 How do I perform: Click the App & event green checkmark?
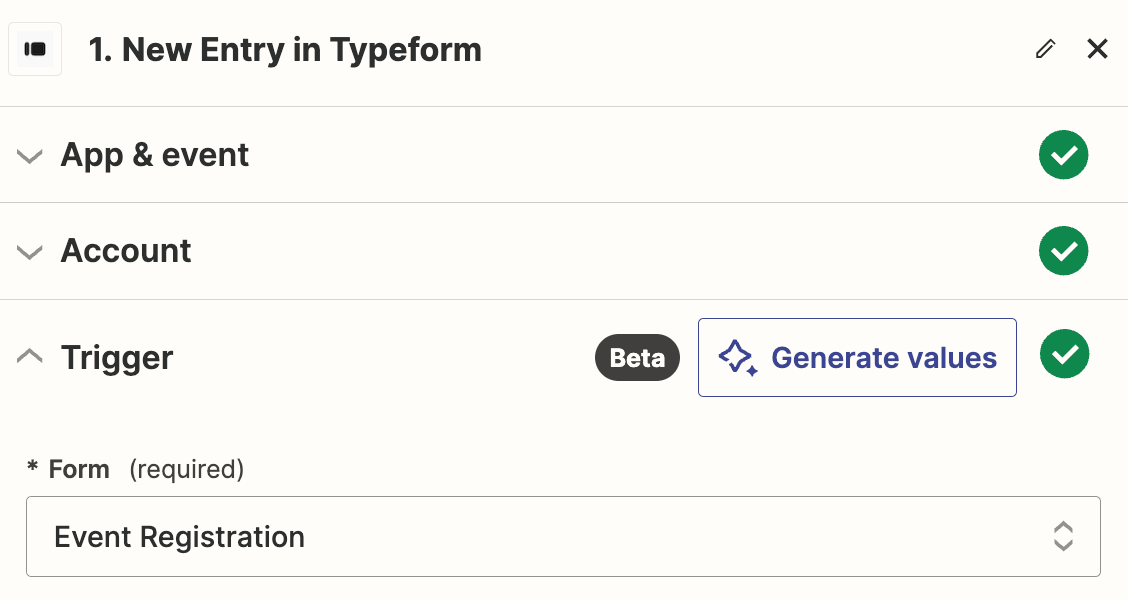(x=1063, y=155)
